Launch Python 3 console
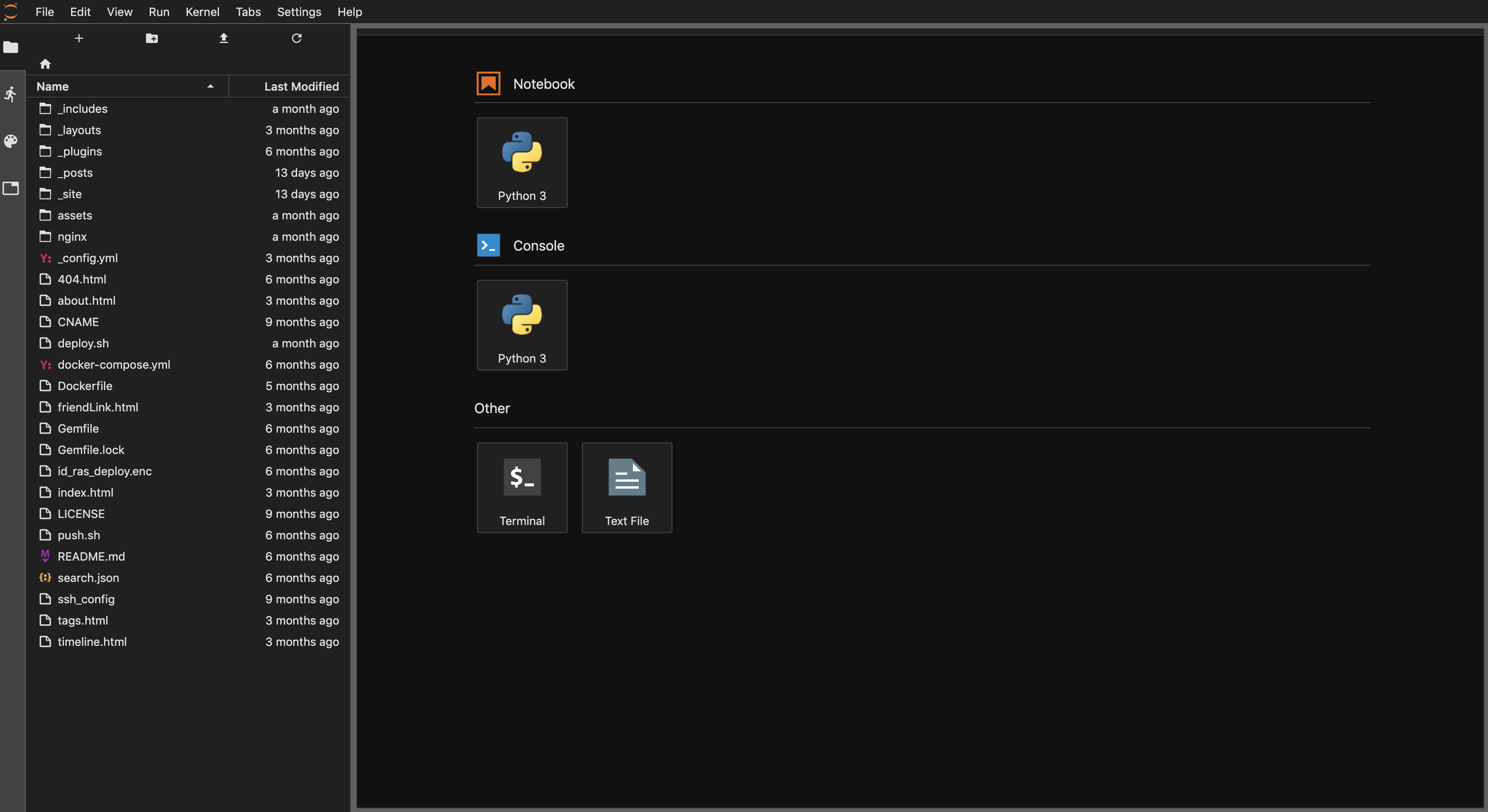The image size is (1488, 812). pos(521,325)
